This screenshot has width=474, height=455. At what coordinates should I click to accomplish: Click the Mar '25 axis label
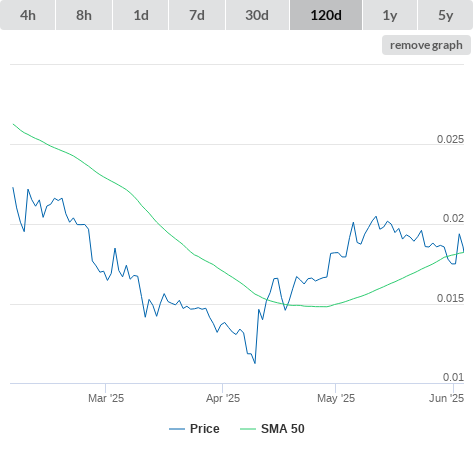(106, 398)
